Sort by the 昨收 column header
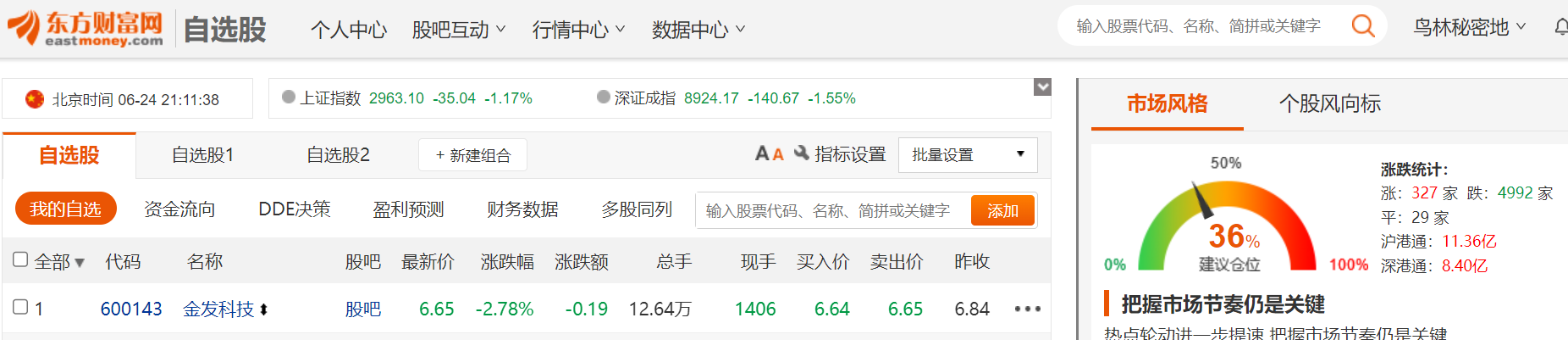1568x340 pixels. coord(972,262)
